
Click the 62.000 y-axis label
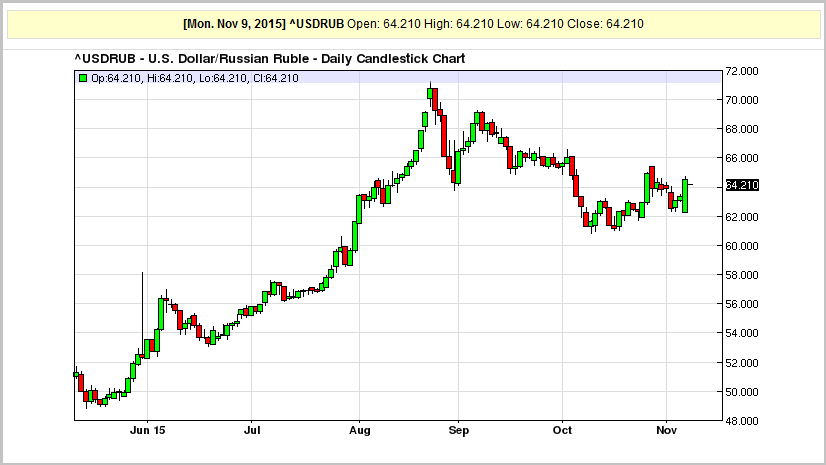click(742, 217)
